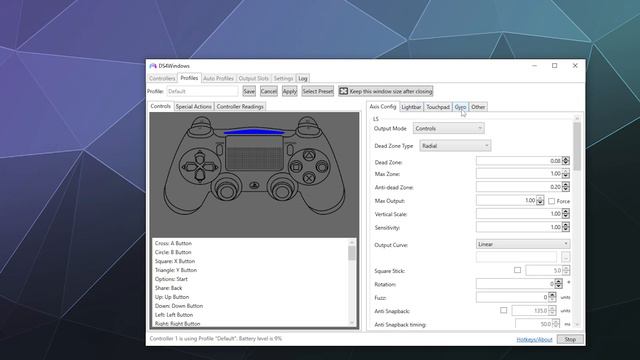Image resolution: width=640 pixels, height=360 pixels.
Task: Open the Controller Readings tab
Action: pyautogui.click(x=240, y=107)
